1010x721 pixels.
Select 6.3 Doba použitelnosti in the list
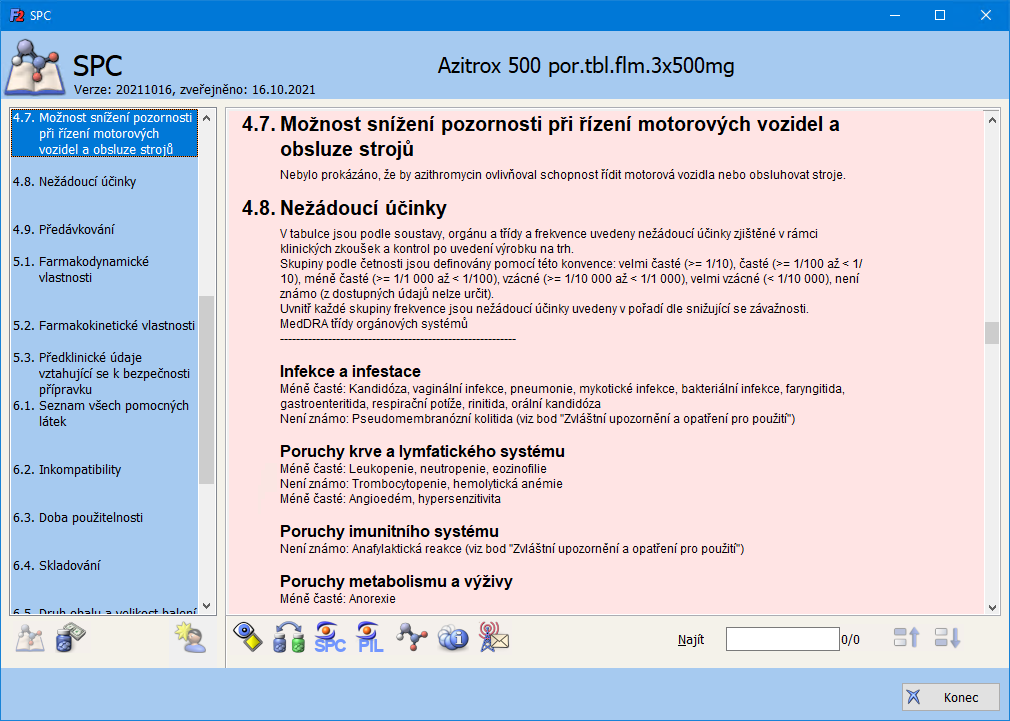click(104, 517)
